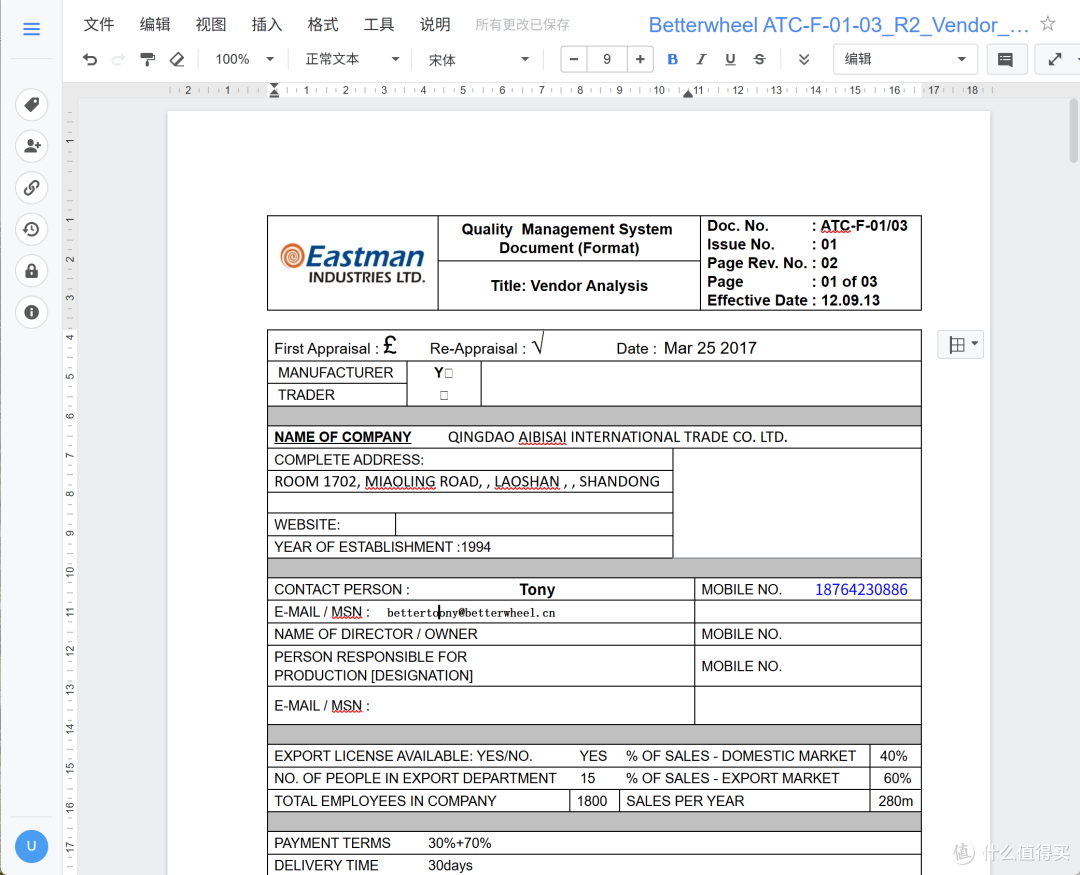The width and height of the screenshot is (1080, 875).
Task: Select the paint format roller icon
Action: click(147, 59)
